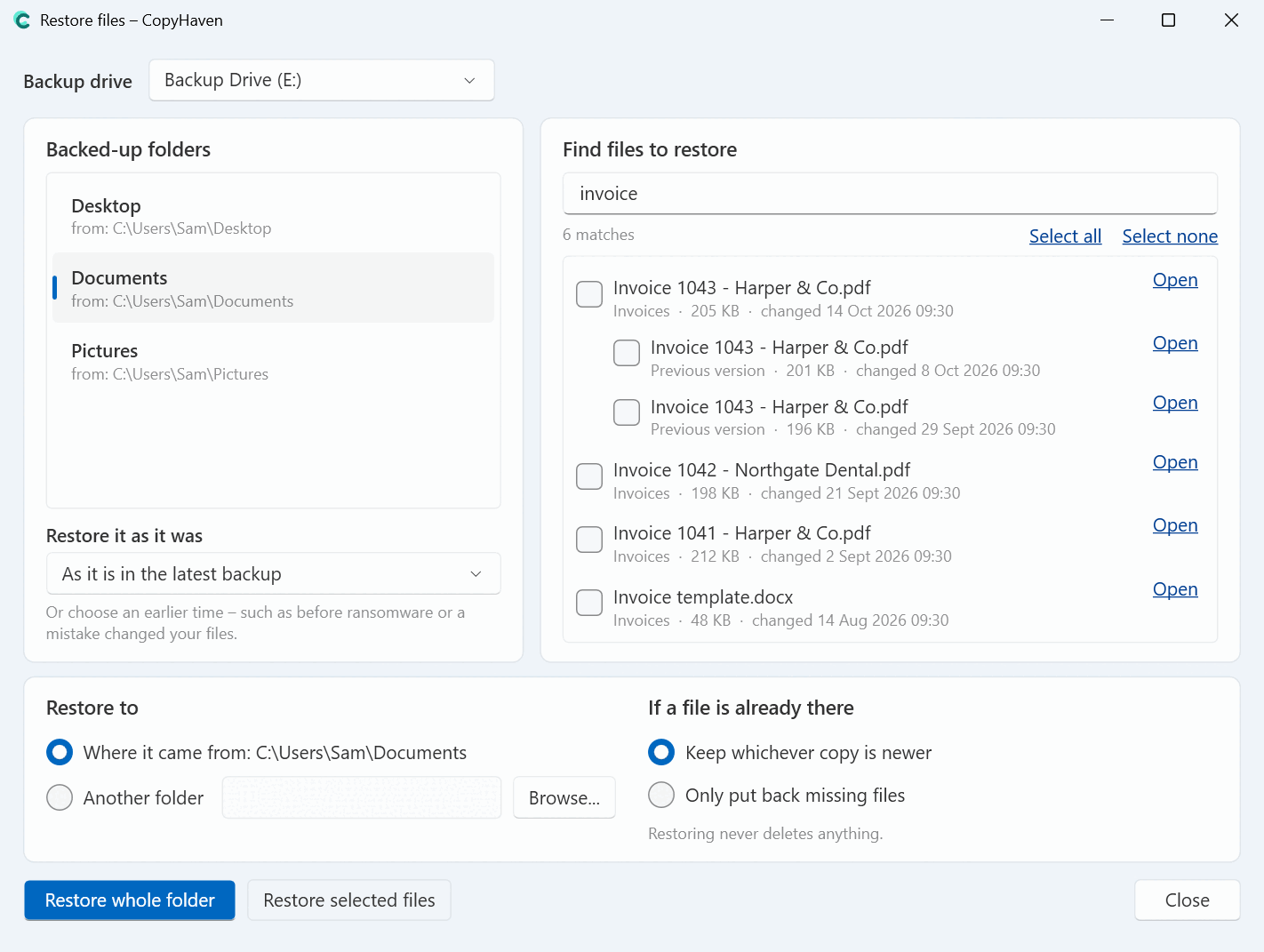
Task: Click the Browse... button
Action: pos(564,798)
